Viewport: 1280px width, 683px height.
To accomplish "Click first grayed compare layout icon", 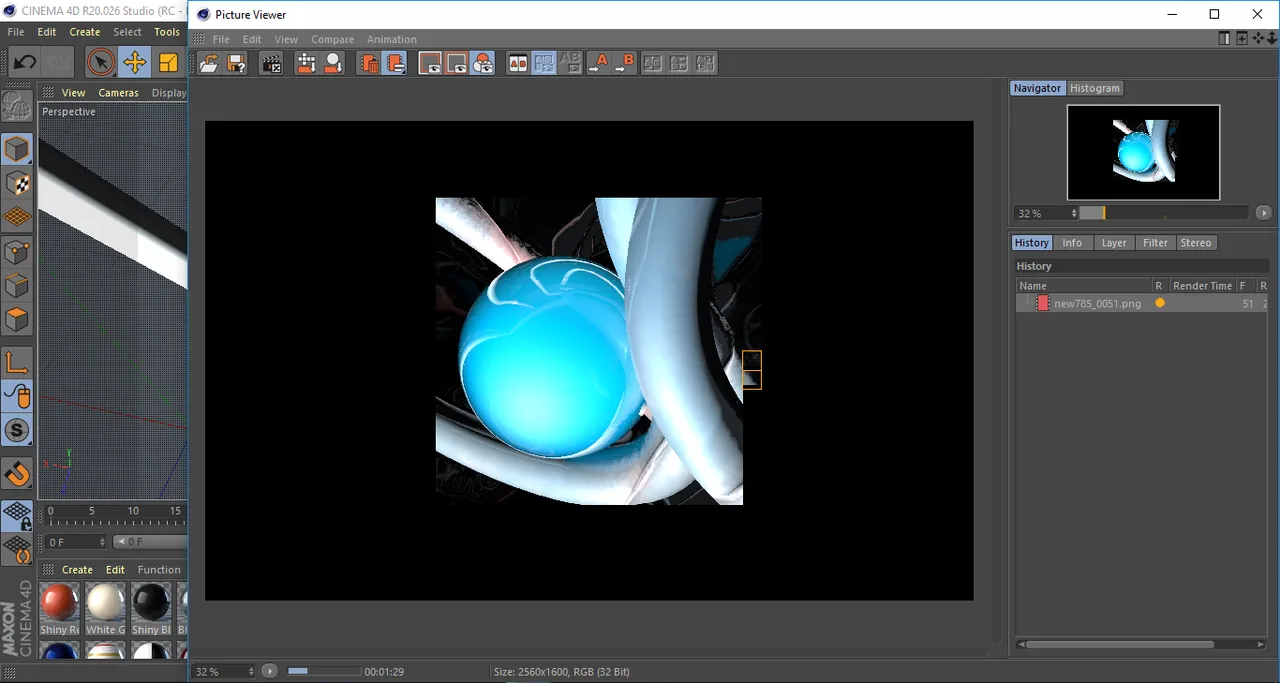I will click(653, 63).
